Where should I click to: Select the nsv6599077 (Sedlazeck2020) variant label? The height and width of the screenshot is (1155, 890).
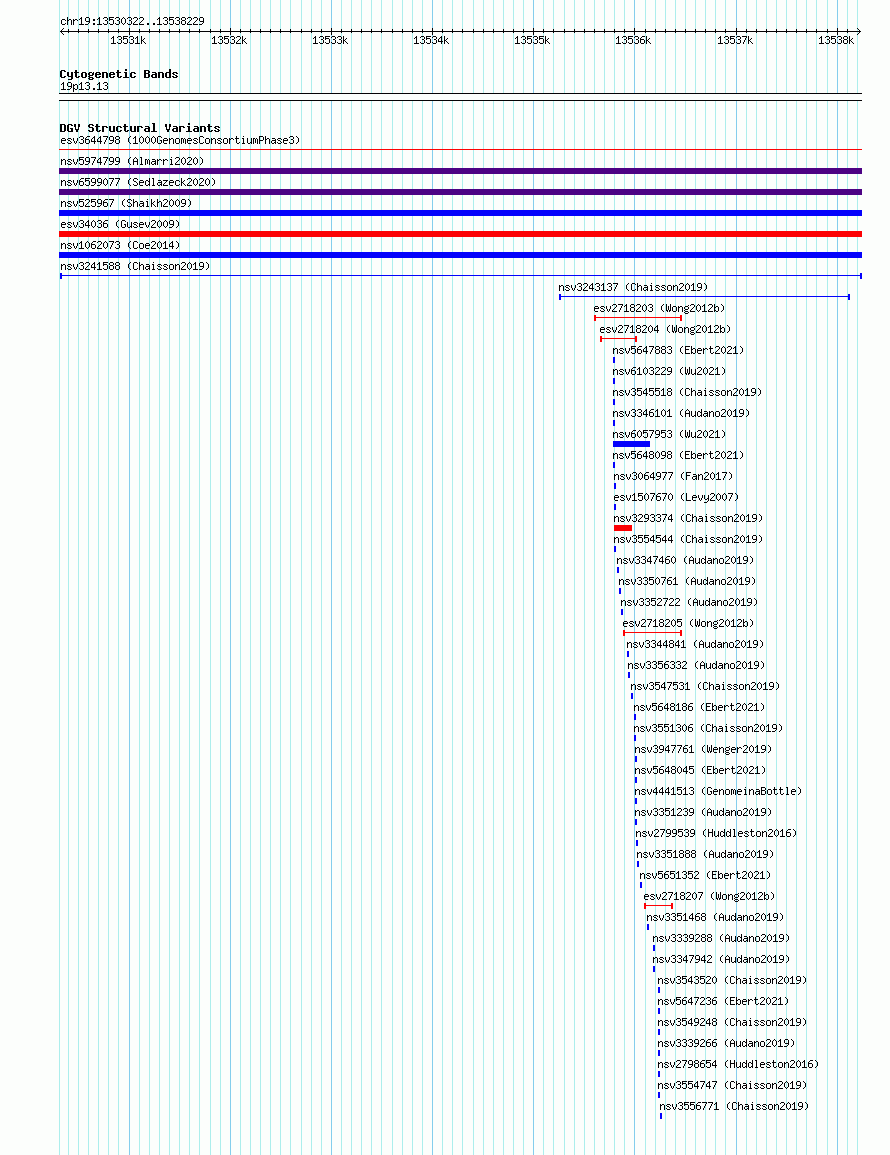coord(138,182)
